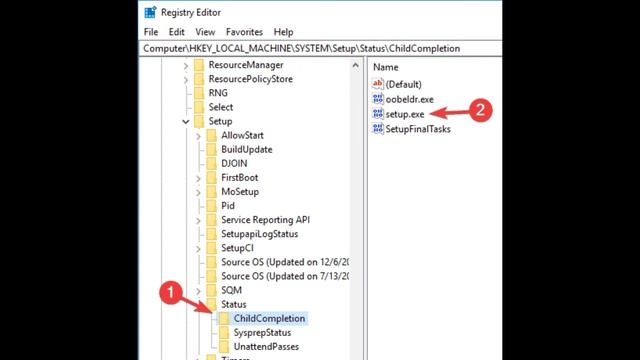This screenshot has width=640, height=360.
Task: Expand the Service Reporting API key
Action: pos(198,220)
